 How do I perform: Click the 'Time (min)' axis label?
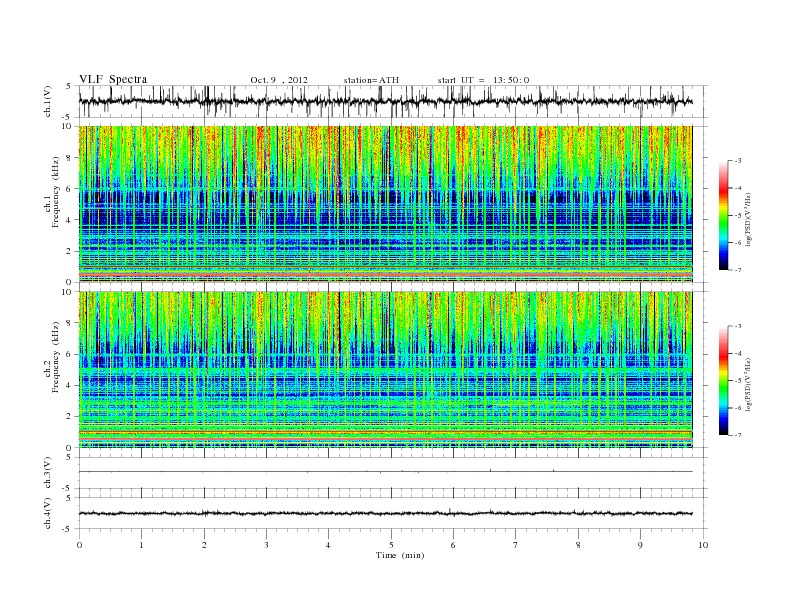tap(400, 555)
